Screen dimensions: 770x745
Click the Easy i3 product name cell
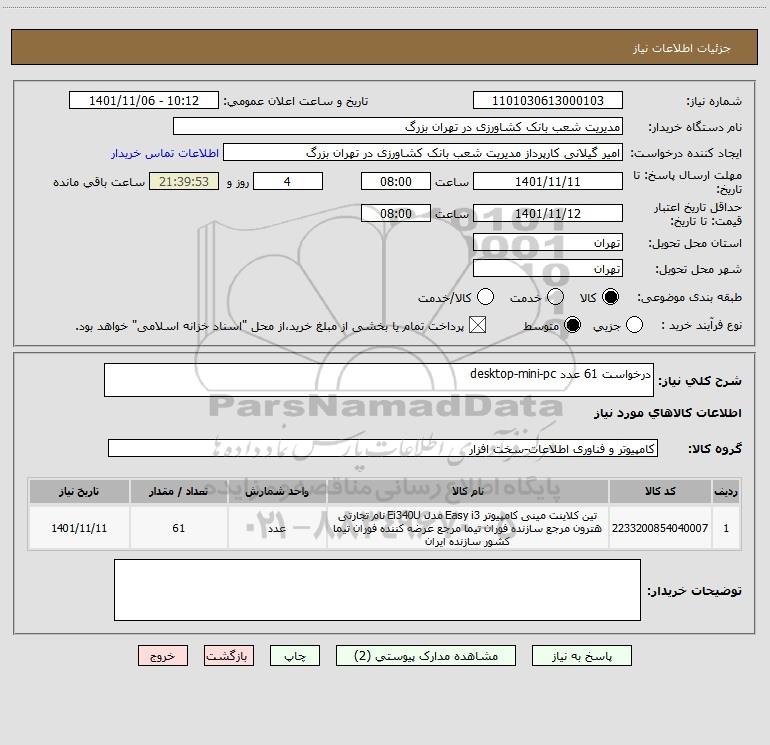[x=468, y=528]
